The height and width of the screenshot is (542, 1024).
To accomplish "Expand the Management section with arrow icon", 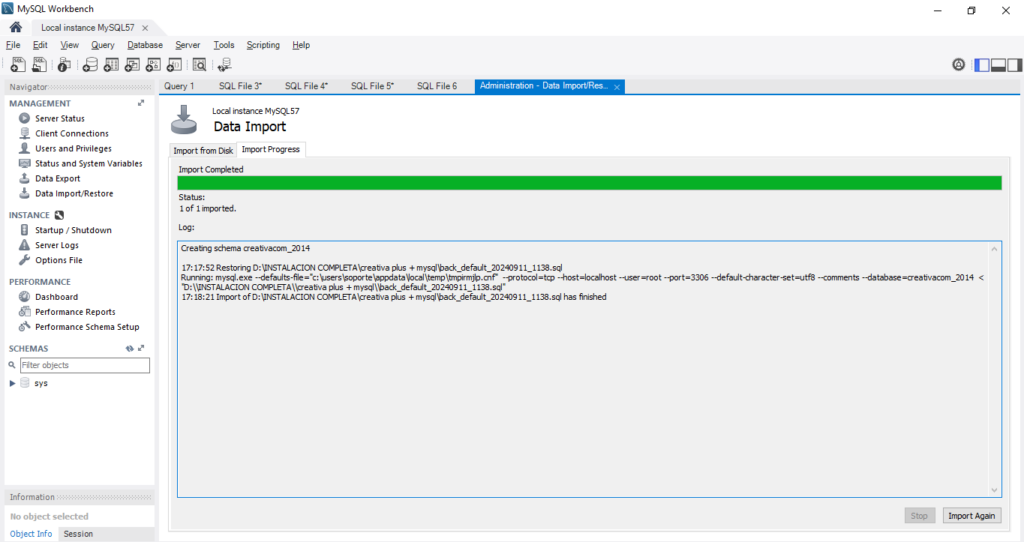I will point(140,103).
